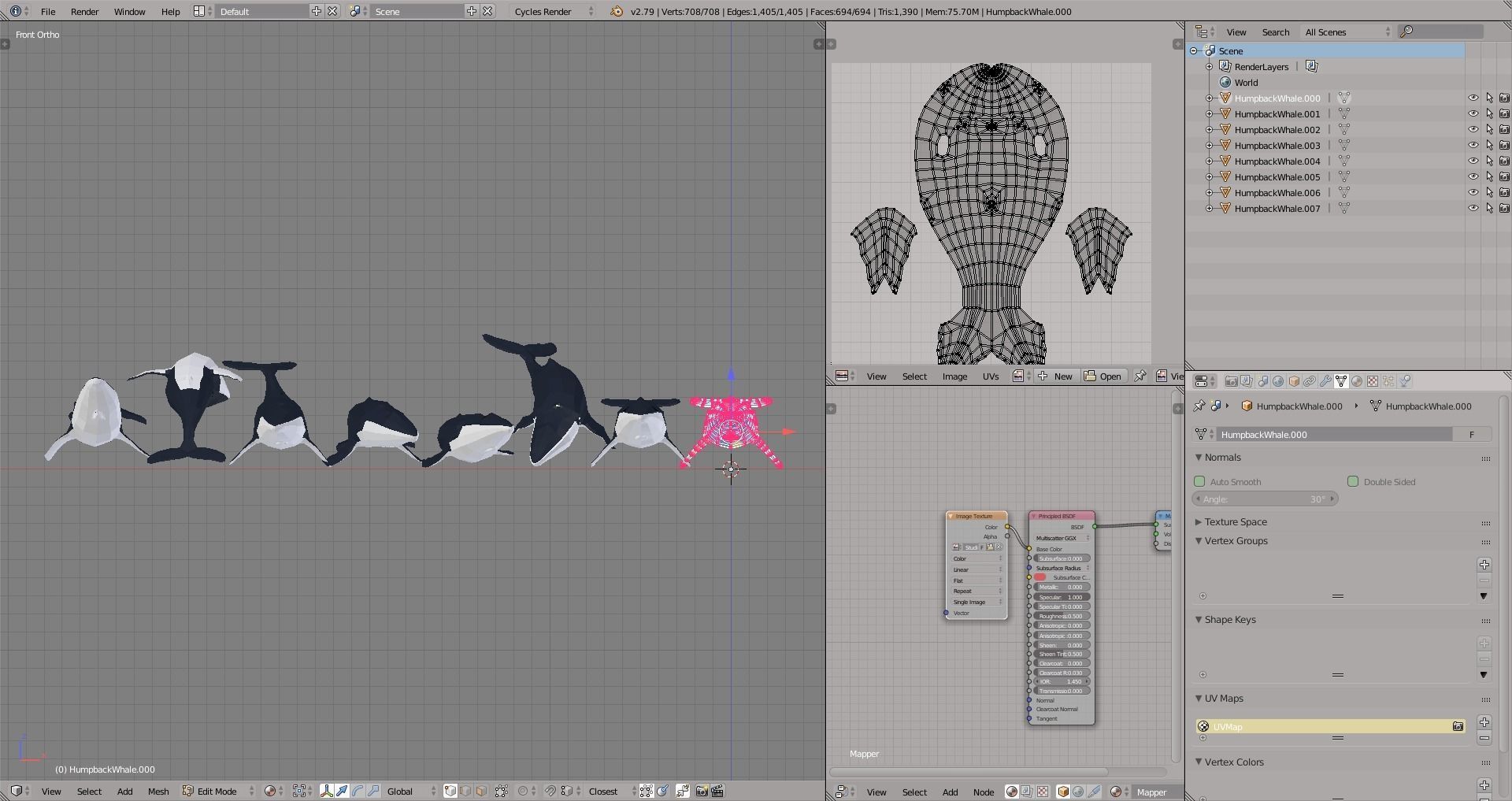Open the All Scenes outliner display dropdown
This screenshot has height=801, width=1512.
pyautogui.click(x=1347, y=32)
